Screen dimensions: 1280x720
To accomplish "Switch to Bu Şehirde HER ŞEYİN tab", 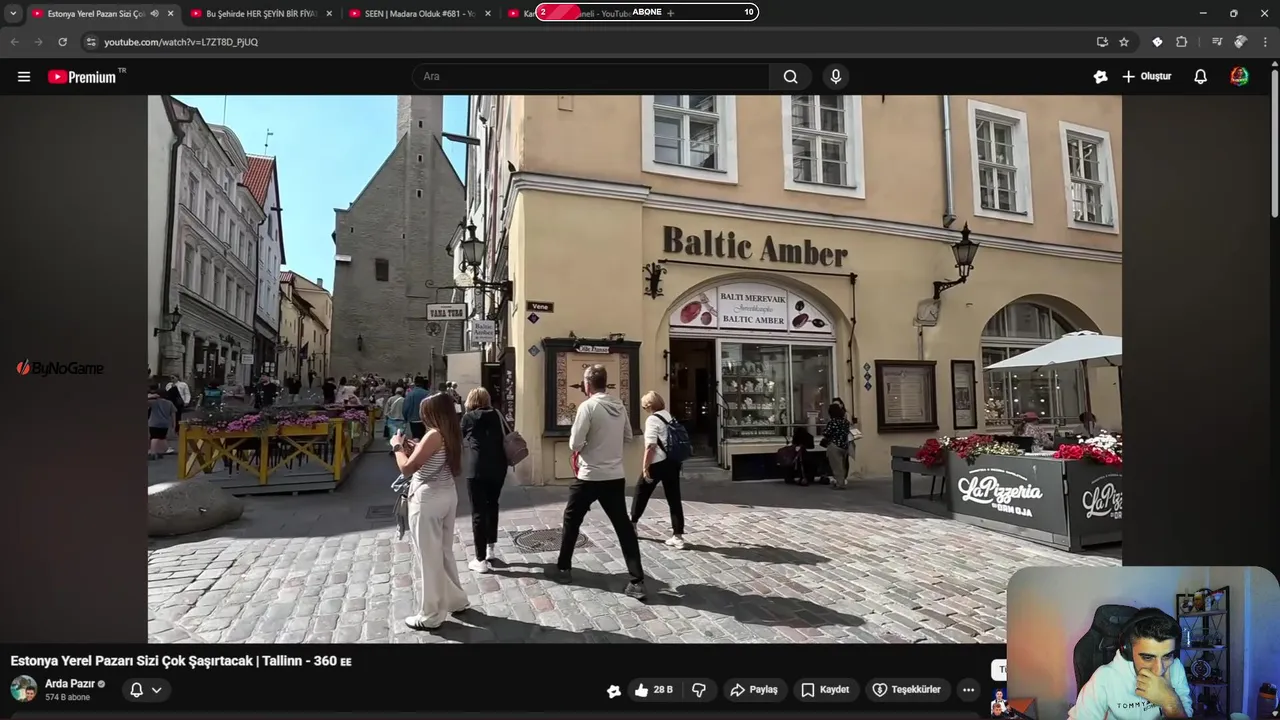I will click(260, 14).
